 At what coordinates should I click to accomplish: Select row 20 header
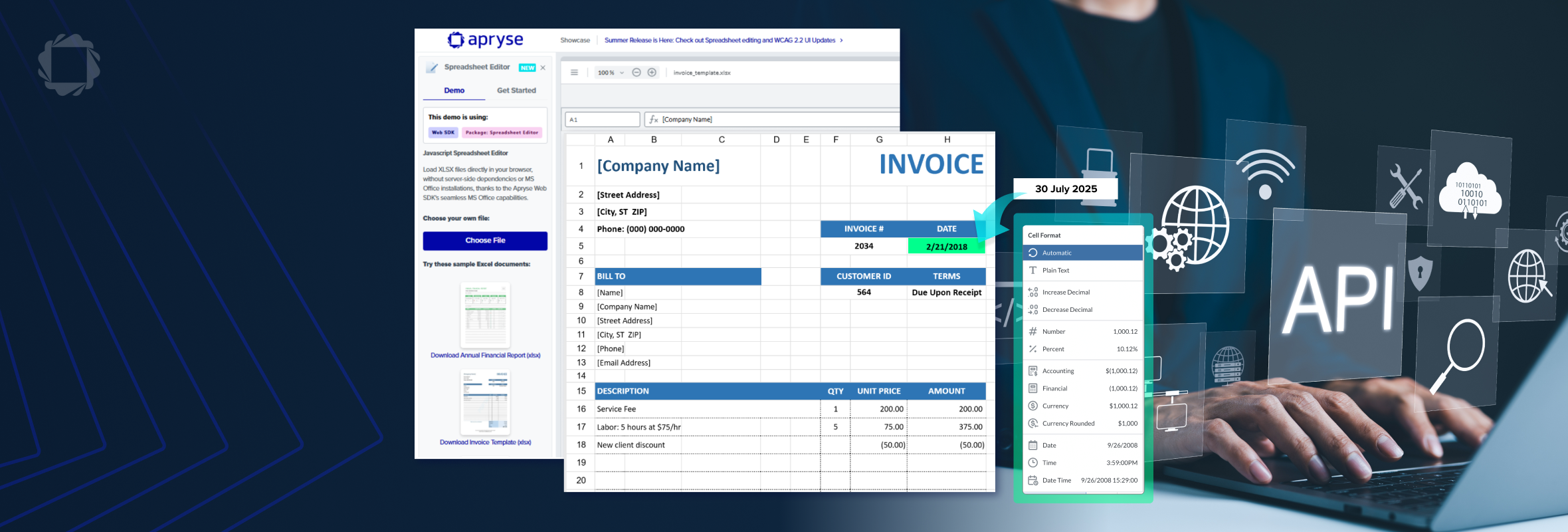(x=581, y=480)
